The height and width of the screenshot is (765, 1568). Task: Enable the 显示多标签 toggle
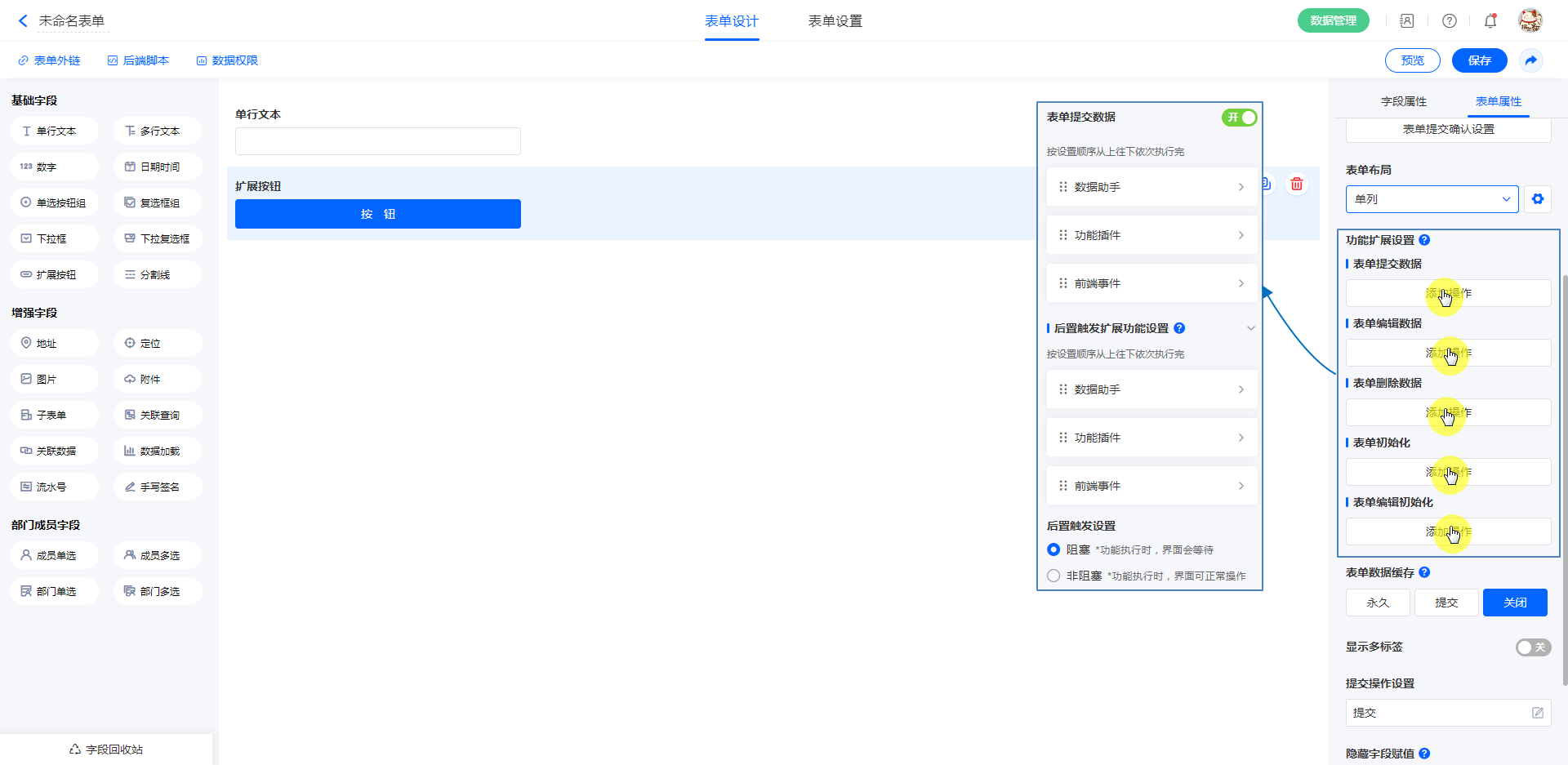(1533, 647)
